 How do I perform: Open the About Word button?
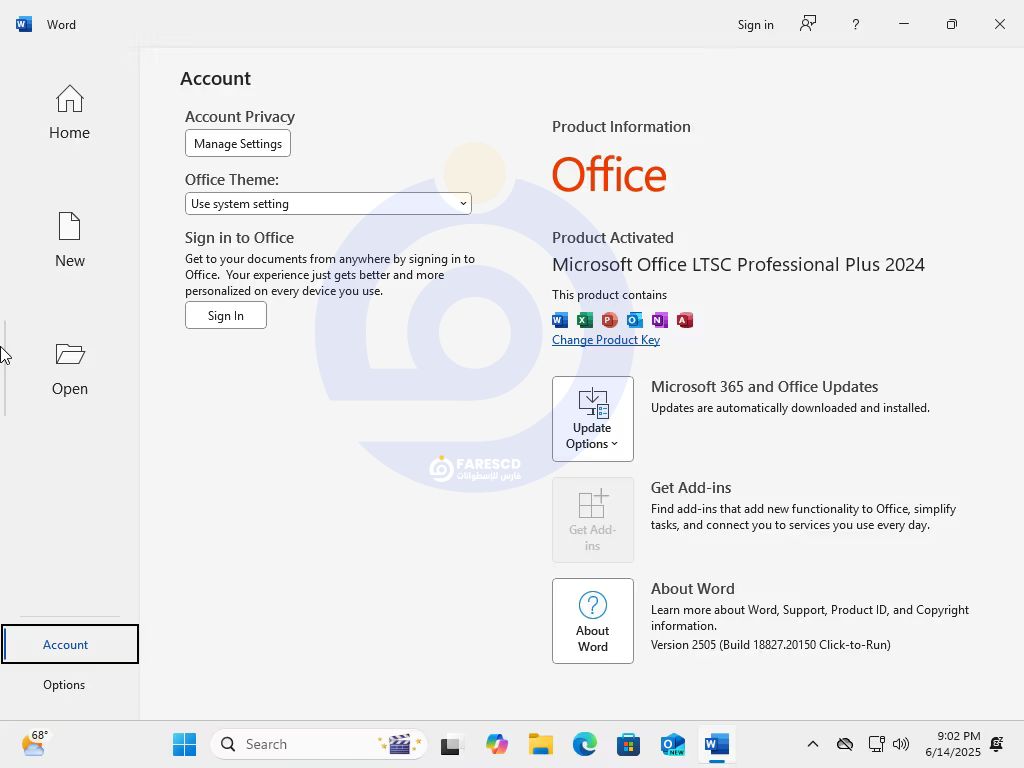[593, 620]
